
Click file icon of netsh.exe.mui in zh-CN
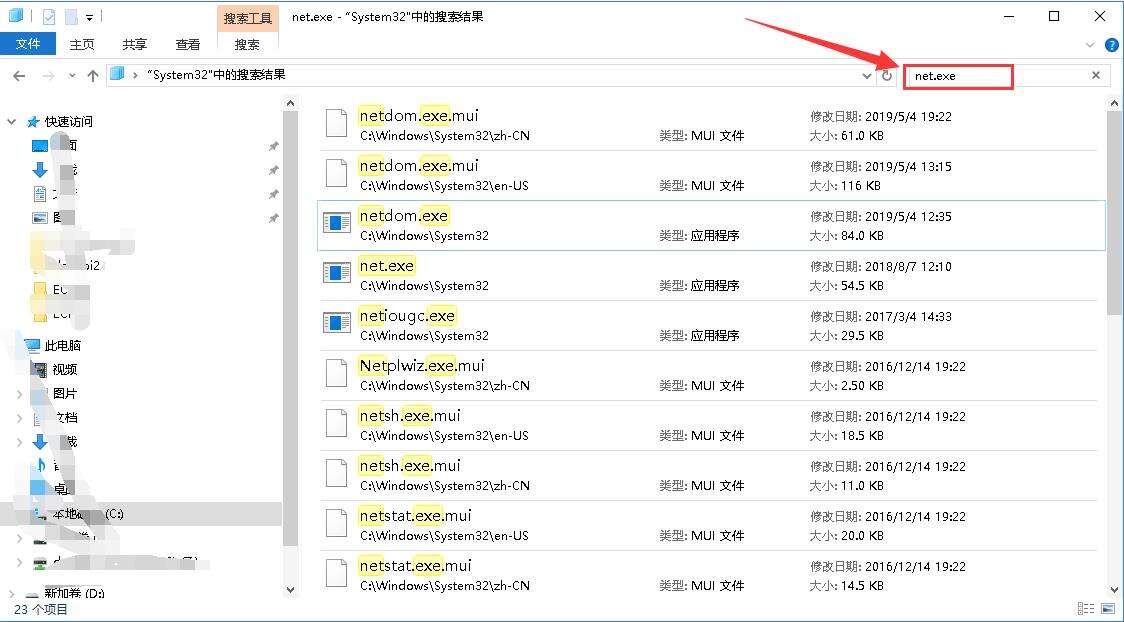click(336, 473)
